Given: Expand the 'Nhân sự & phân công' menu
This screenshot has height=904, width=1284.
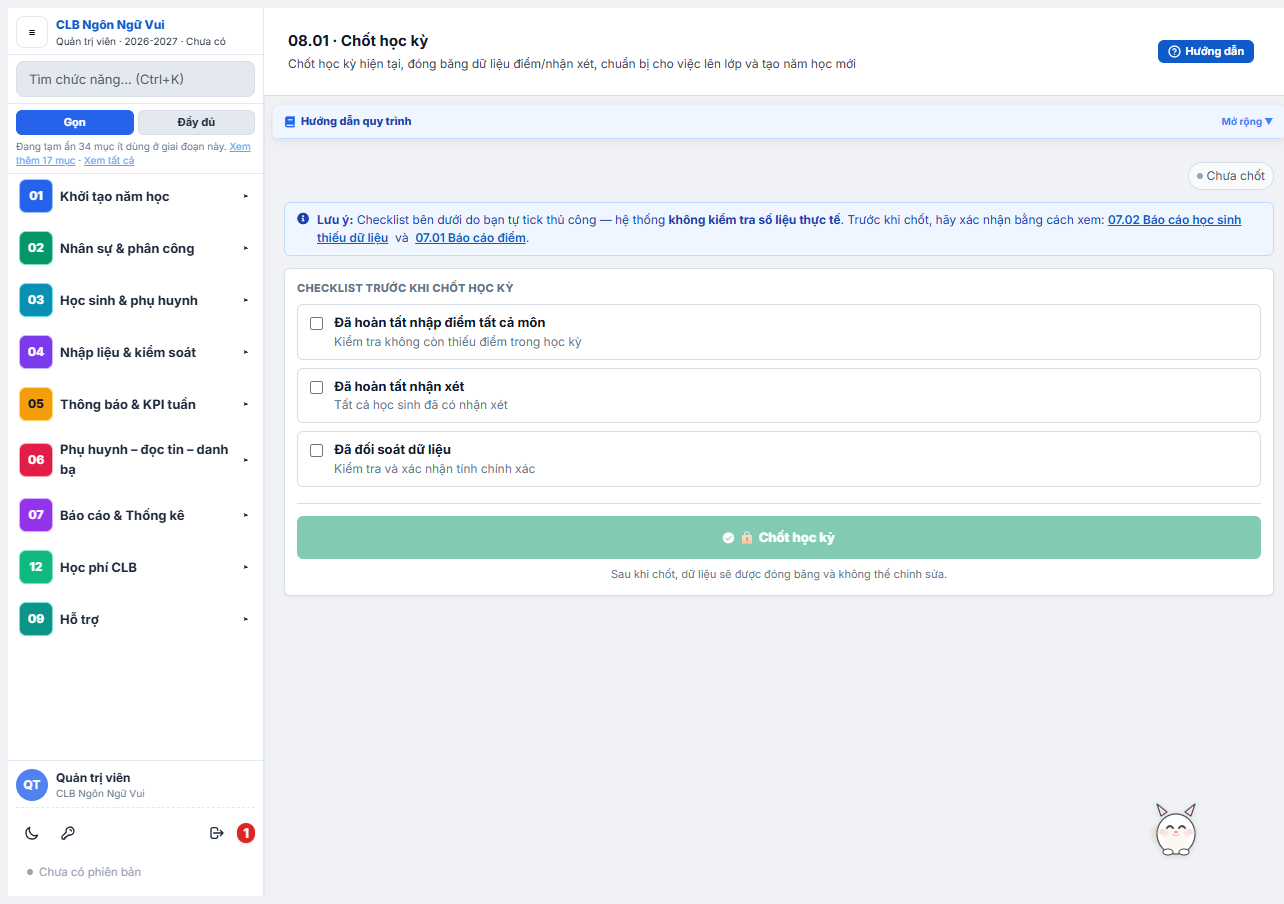Looking at the screenshot, I should (x=135, y=248).
